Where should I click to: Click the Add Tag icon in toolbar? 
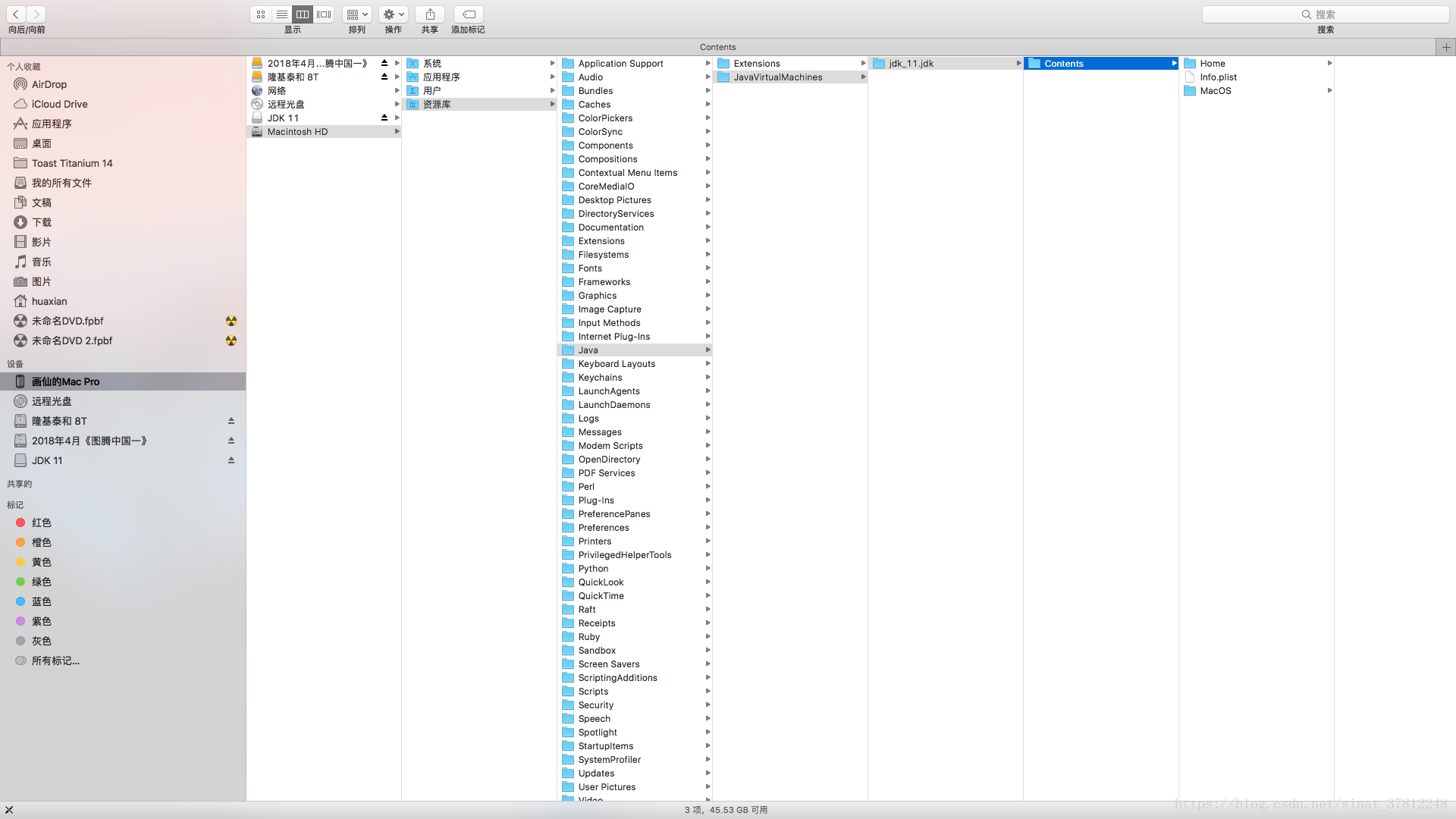(467, 14)
